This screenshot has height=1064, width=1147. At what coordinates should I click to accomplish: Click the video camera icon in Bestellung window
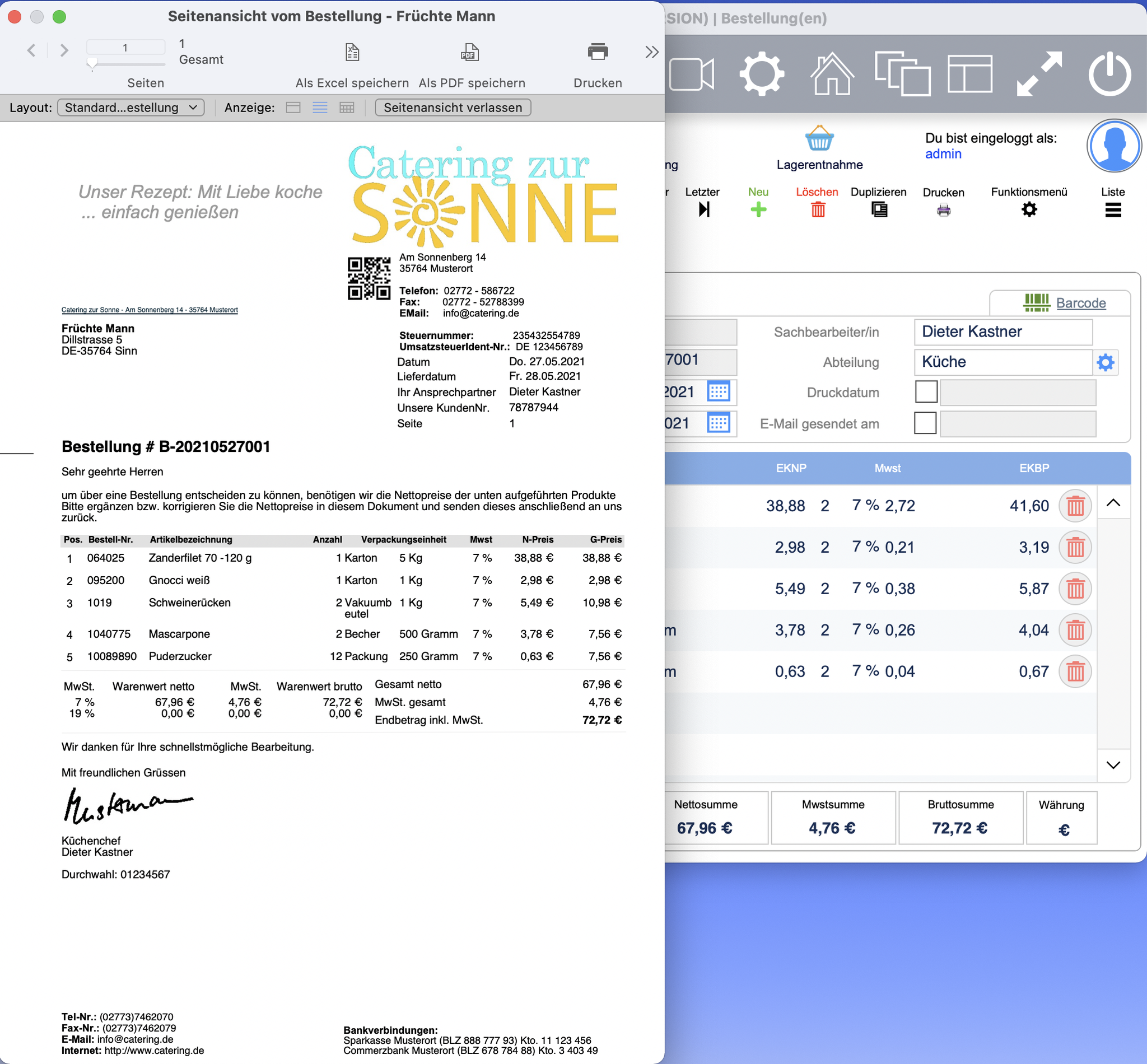coord(692,74)
